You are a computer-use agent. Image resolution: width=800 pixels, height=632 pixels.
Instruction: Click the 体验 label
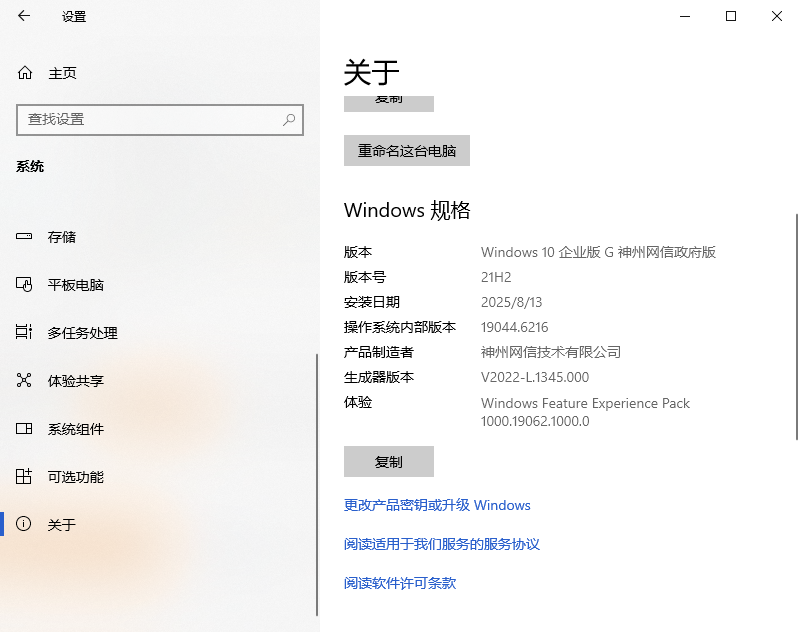coord(358,402)
